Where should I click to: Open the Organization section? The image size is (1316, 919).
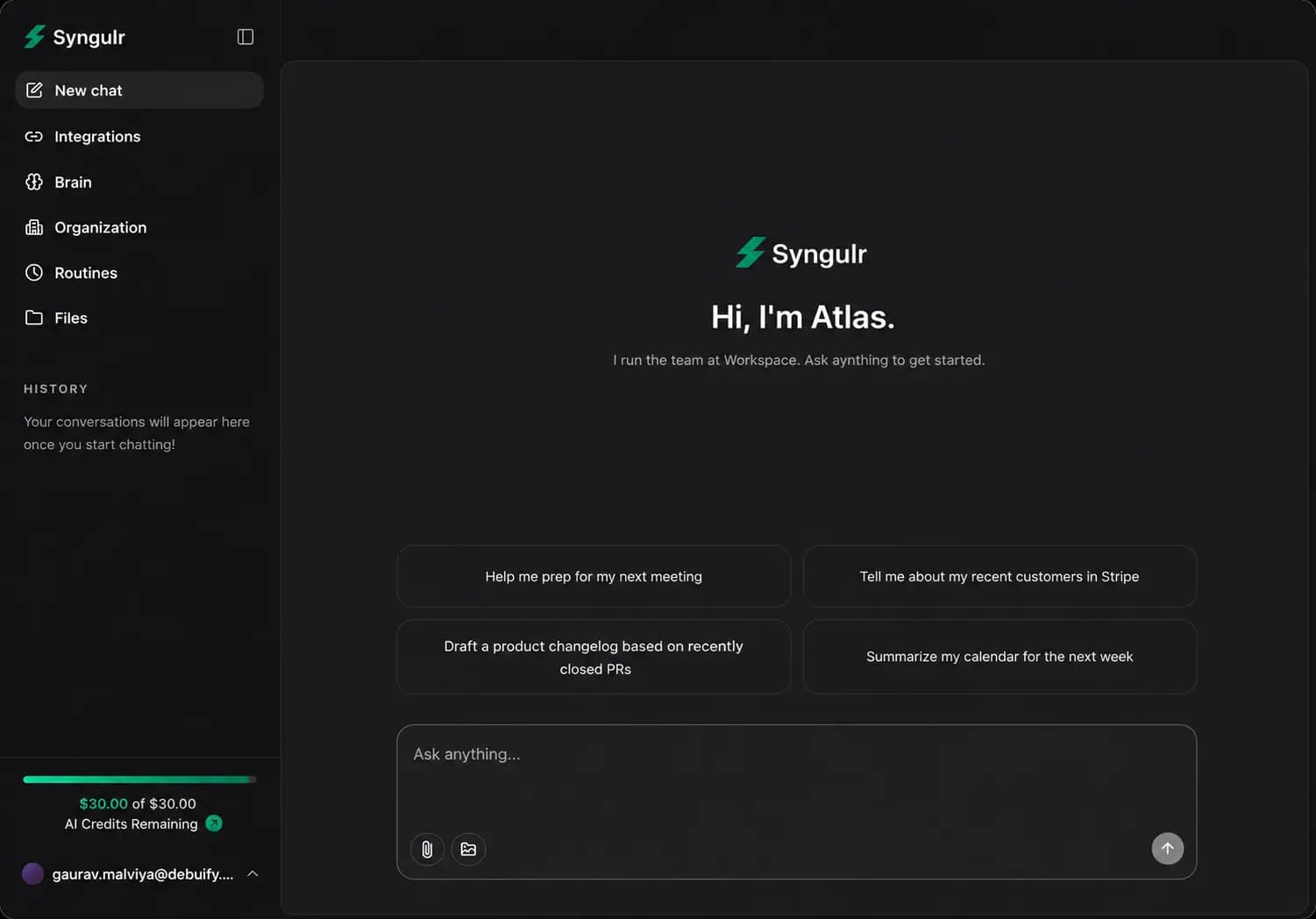tap(139, 227)
